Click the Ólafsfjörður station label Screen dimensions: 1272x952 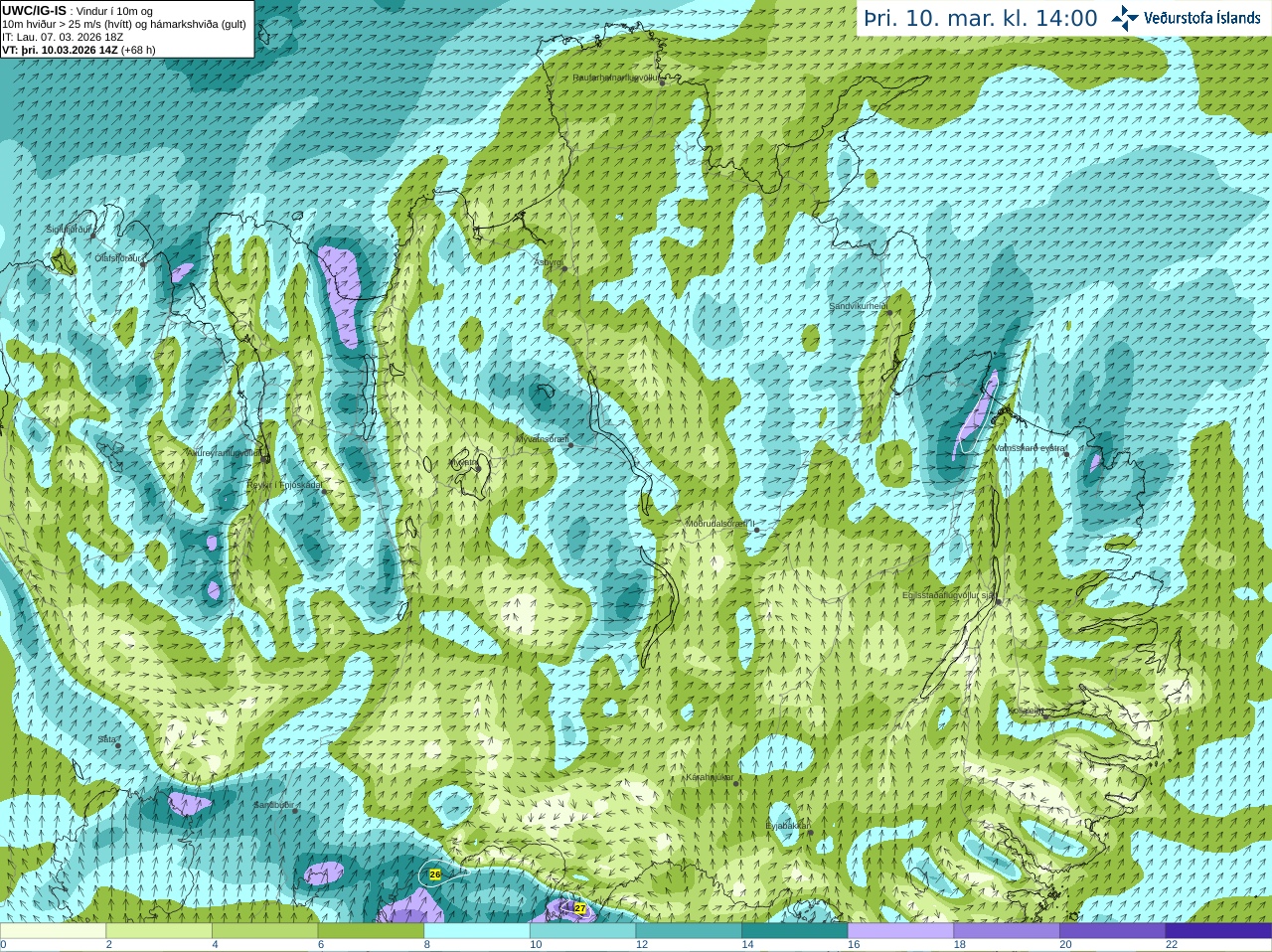coord(117,257)
